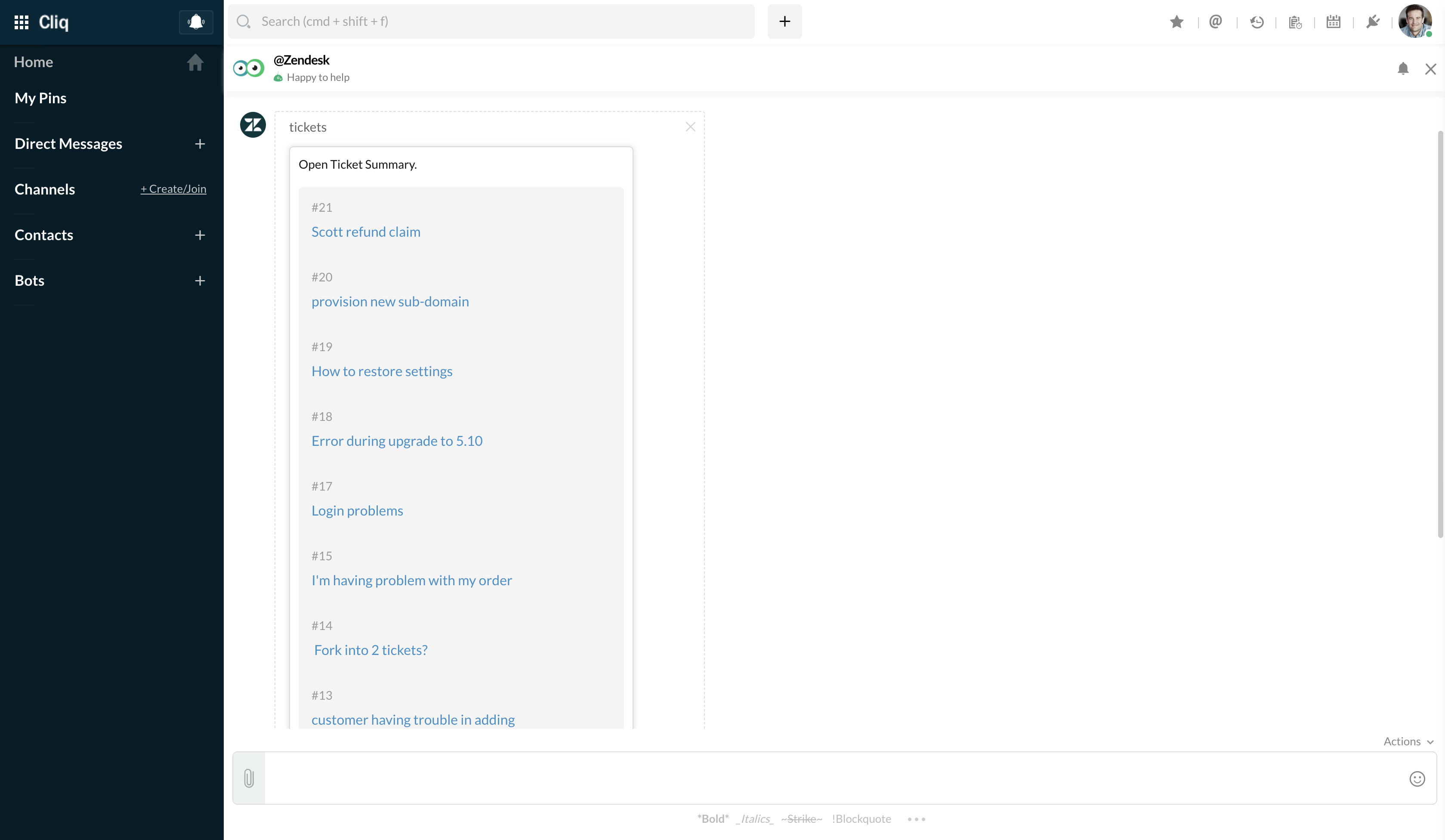Open the emoji smiley picker

tap(1417, 778)
